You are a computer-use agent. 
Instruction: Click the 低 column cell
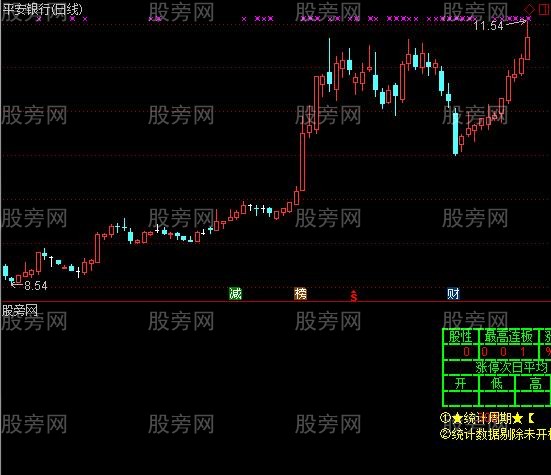click(x=497, y=383)
